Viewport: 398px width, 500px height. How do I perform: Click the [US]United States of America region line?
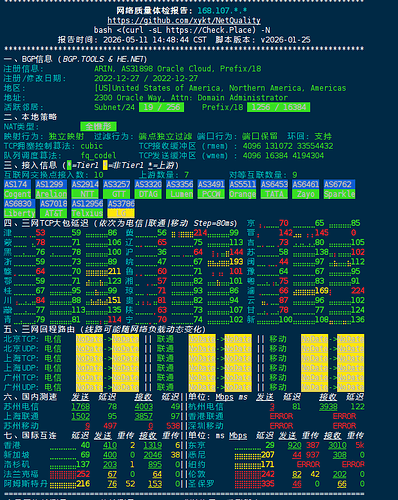click(220, 88)
